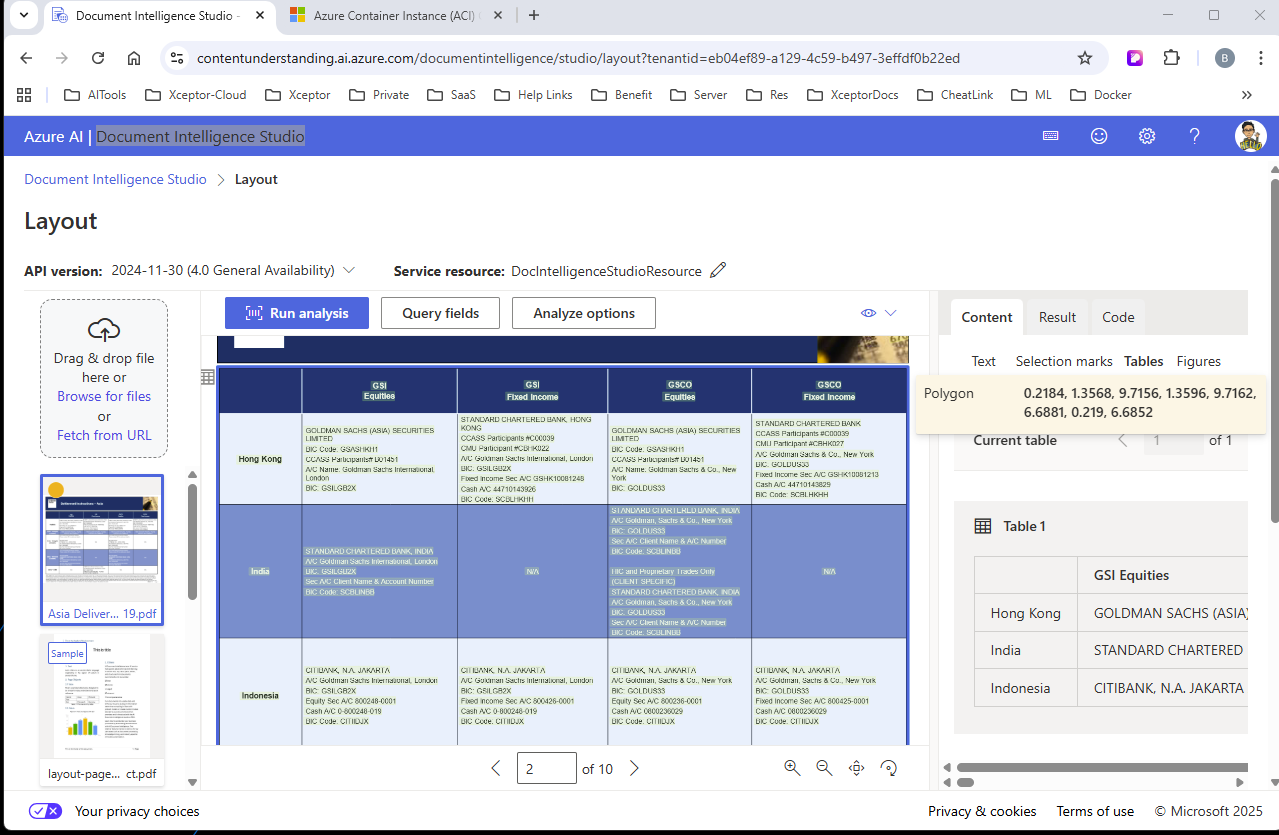Go to previous table arrow
The height and width of the screenshot is (835, 1279).
1122,440
